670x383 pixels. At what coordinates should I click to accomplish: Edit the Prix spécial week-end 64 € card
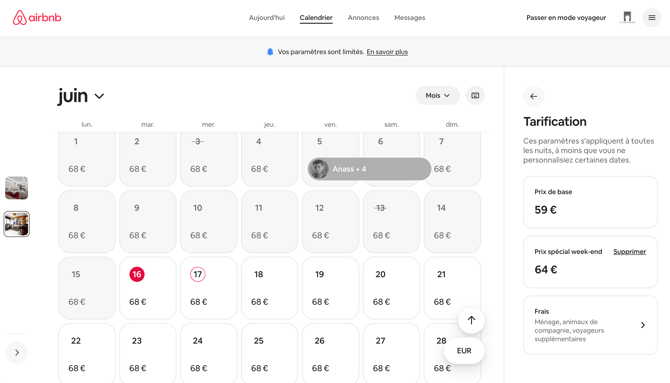(x=590, y=262)
